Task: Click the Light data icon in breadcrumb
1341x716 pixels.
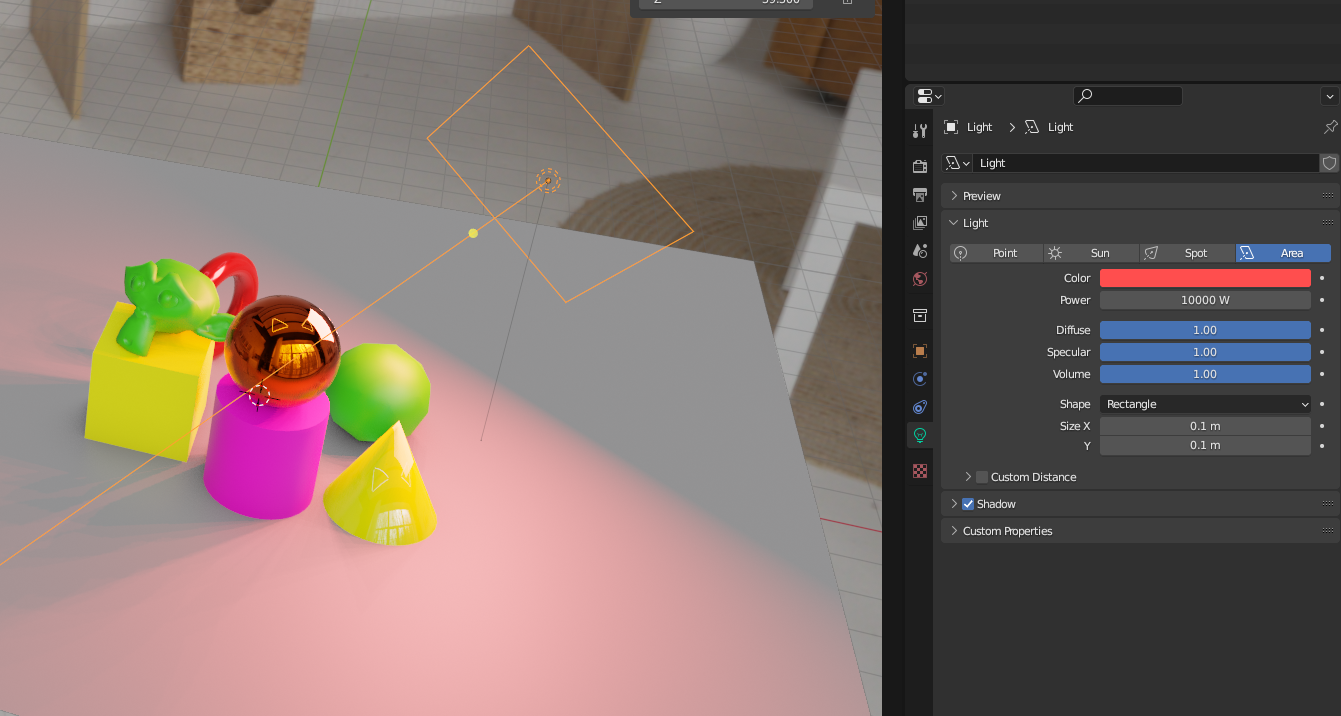Action: click(x=1032, y=127)
